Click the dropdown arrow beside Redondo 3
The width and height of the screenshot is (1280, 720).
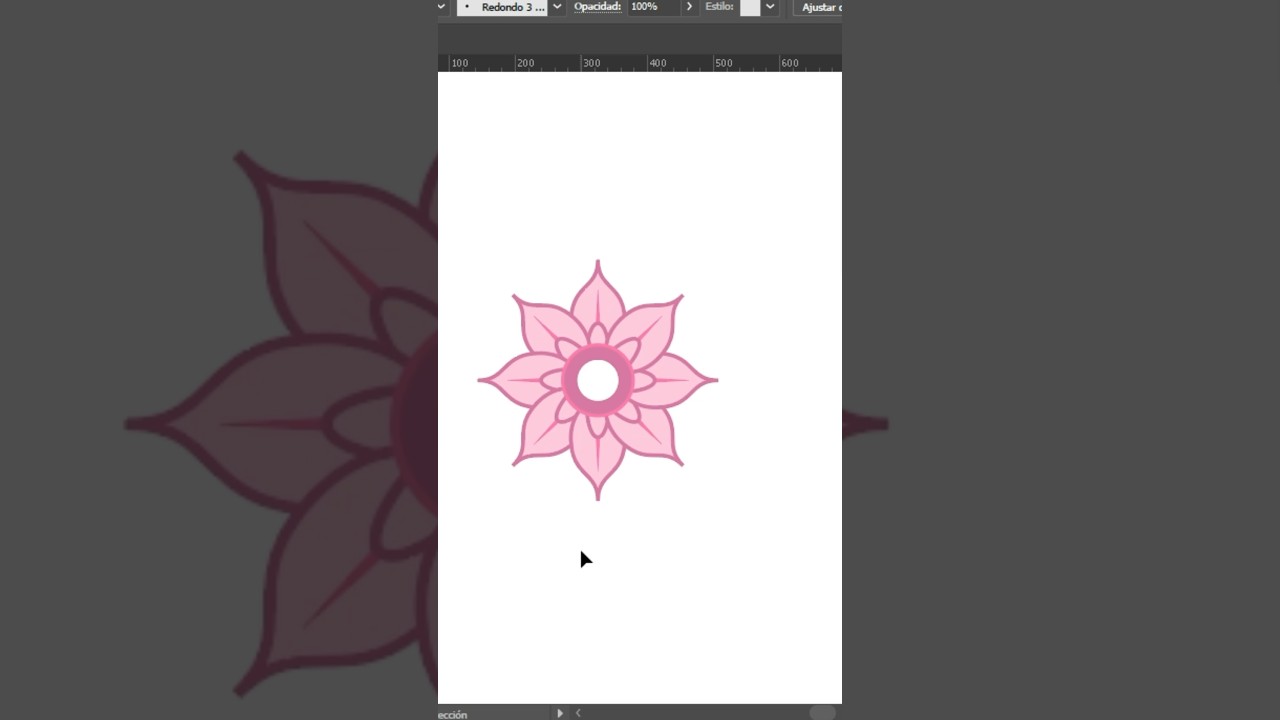tap(557, 7)
